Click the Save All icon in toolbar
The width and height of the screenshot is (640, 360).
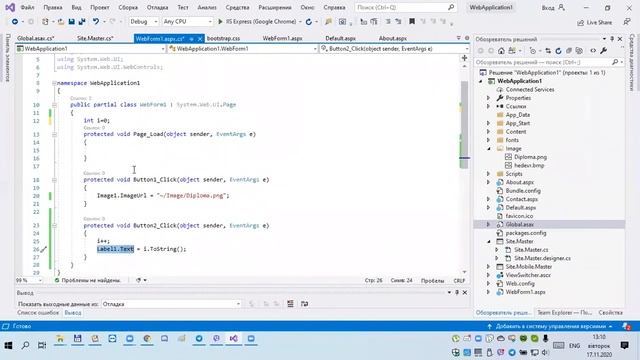[82, 22]
